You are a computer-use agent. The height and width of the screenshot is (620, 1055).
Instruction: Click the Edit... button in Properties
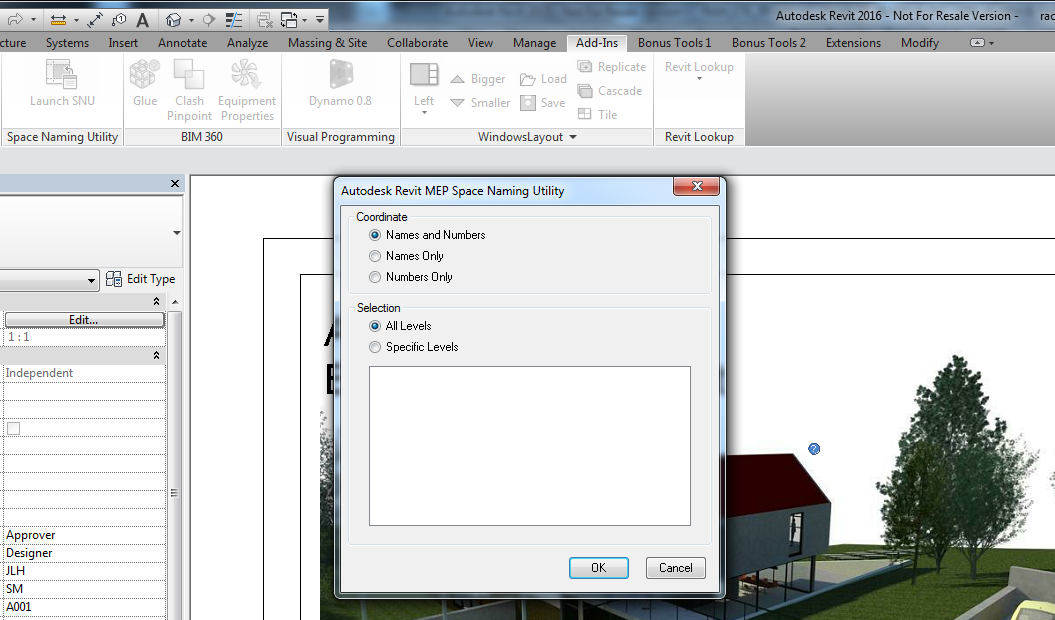click(x=84, y=320)
